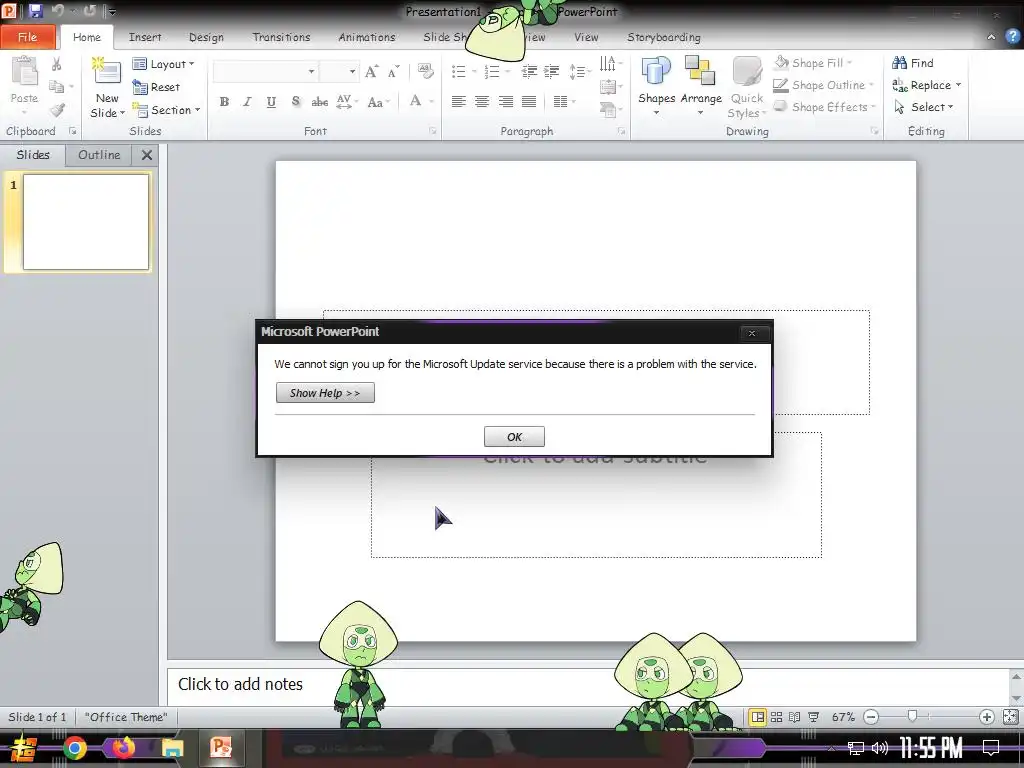This screenshot has width=1024, height=768.
Task: Switch to Slide Sorter view icon
Action: click(x=776, y=717)
